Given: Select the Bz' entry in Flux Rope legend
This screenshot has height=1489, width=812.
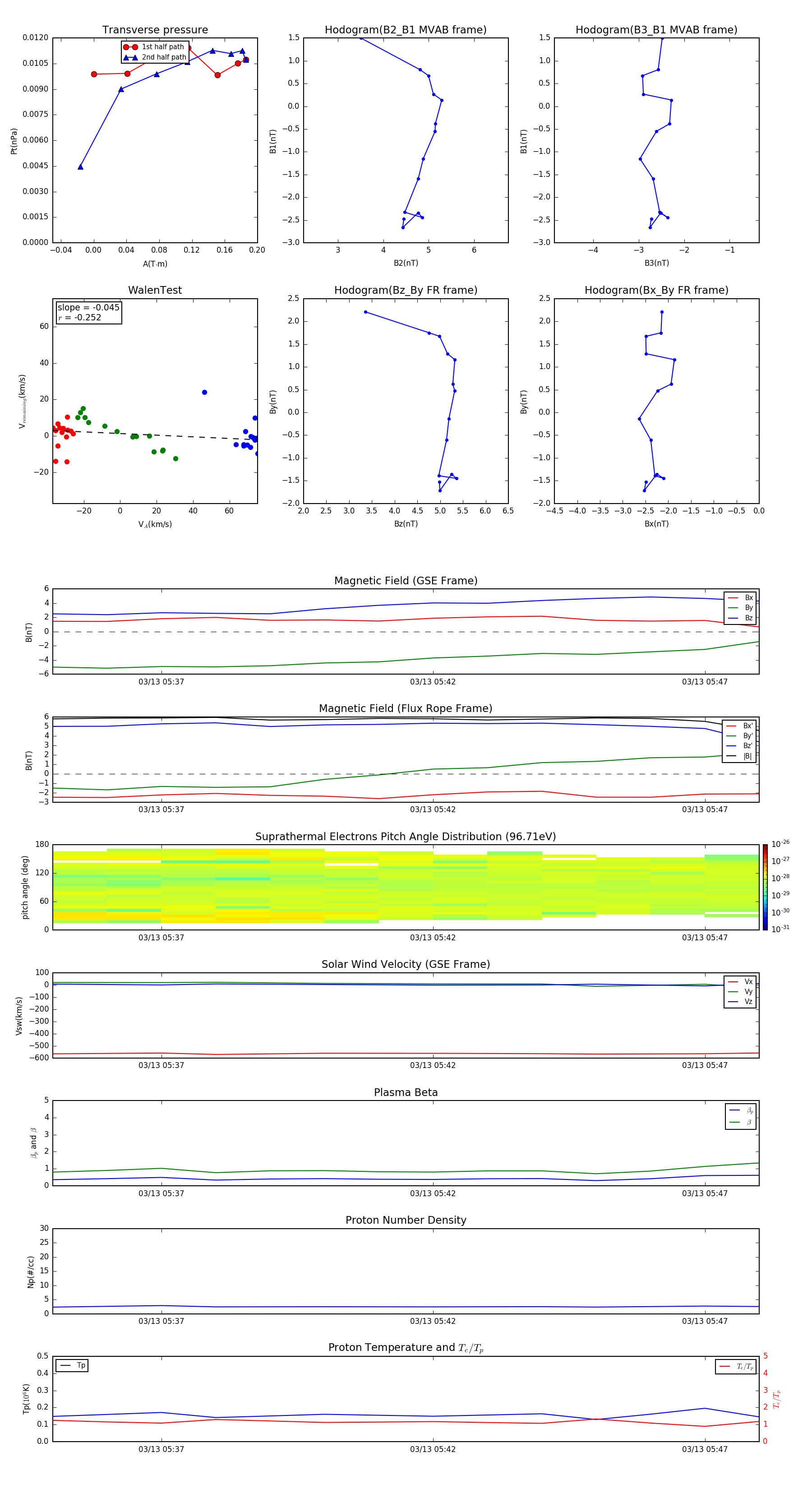Looking at the screenshot, I should pos(740,746).
